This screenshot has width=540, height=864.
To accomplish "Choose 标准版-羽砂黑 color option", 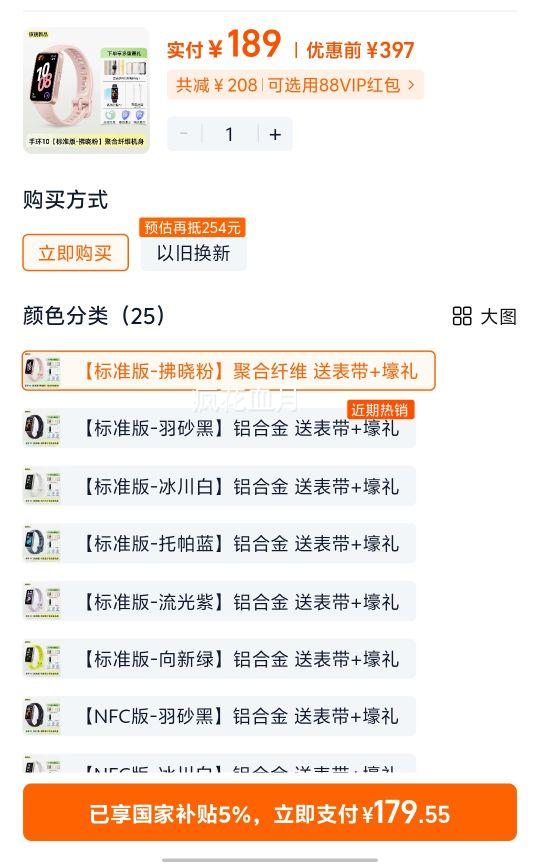I will [219, 428].
